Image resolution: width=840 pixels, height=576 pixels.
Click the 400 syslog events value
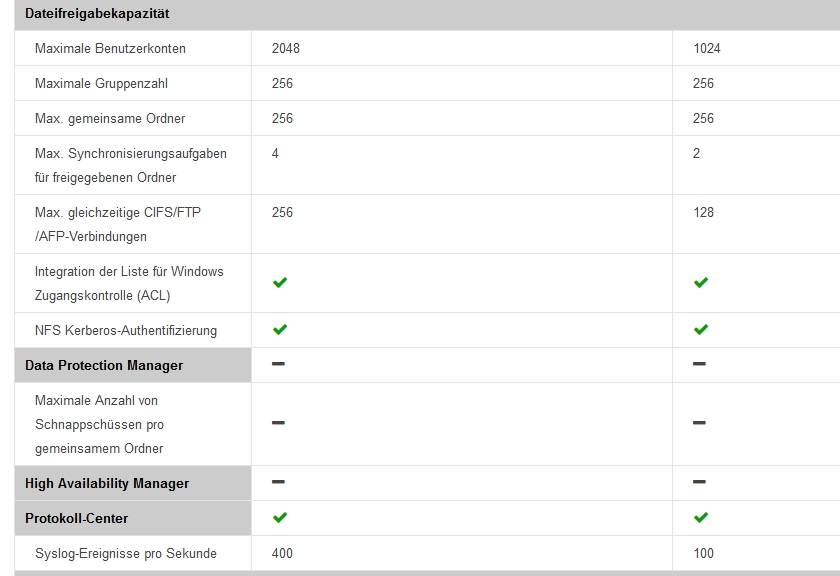tap(282, 553)
